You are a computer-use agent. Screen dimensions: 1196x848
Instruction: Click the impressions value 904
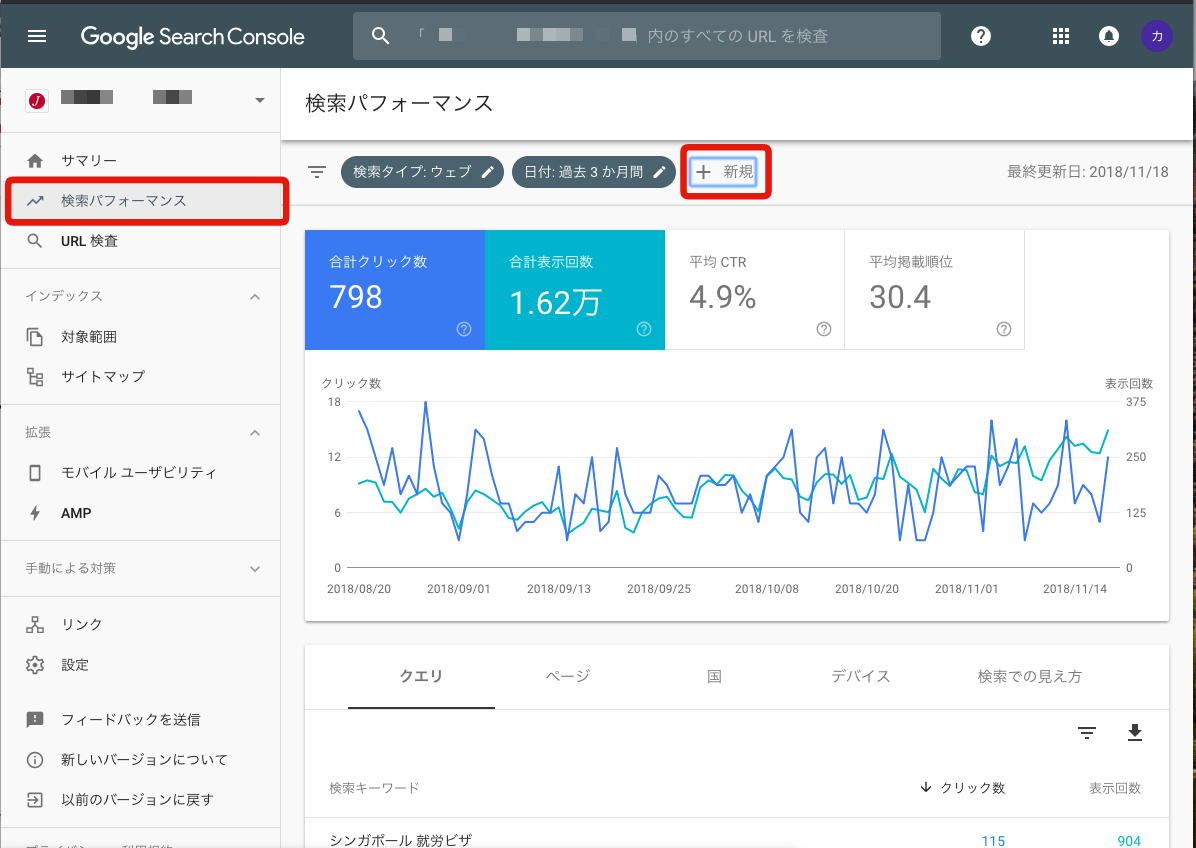[x=1129, y=840]
